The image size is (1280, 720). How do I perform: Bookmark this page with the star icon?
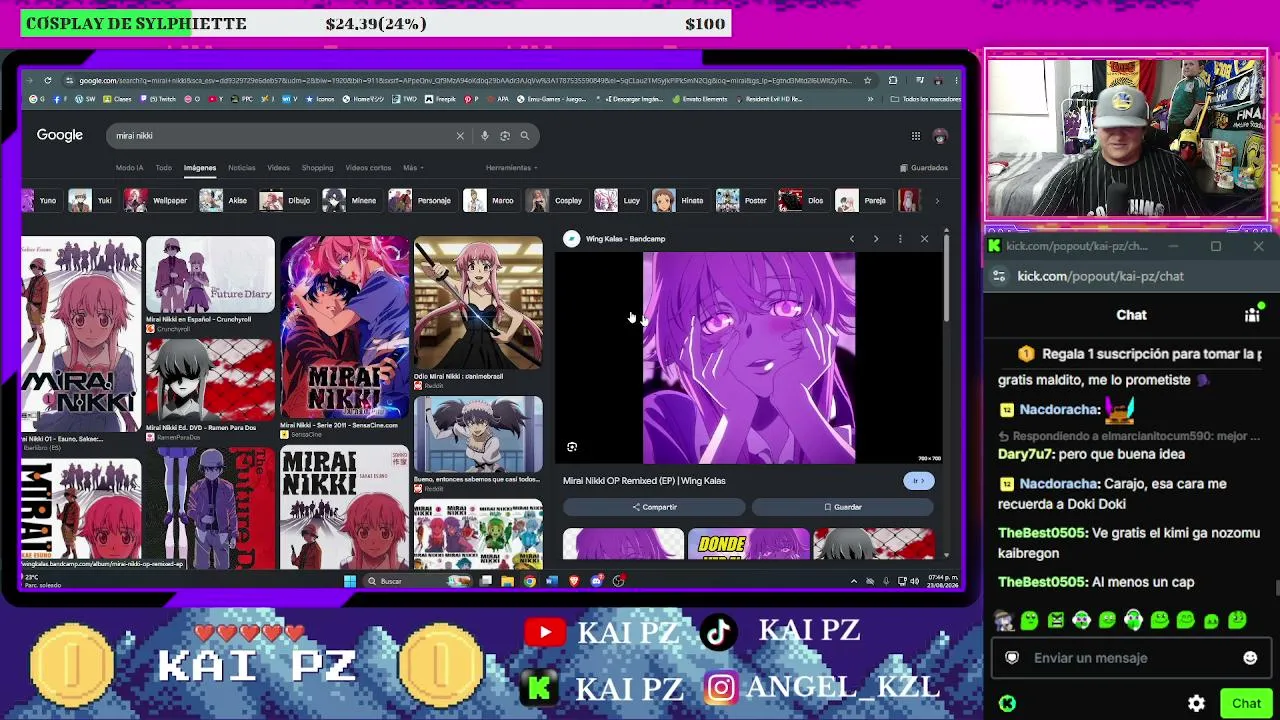[867, 80]
